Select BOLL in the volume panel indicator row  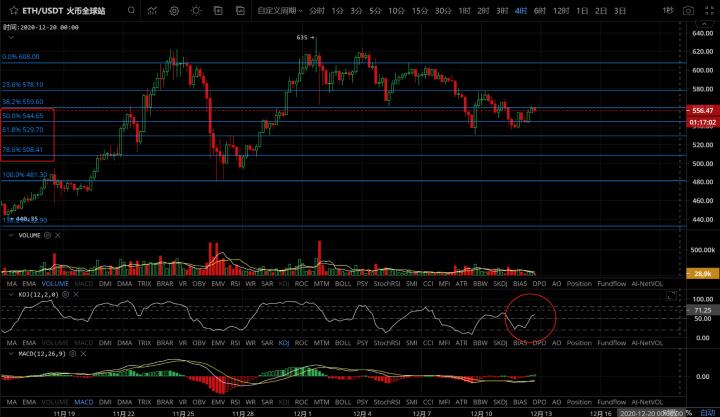click(x=343, y=284)
